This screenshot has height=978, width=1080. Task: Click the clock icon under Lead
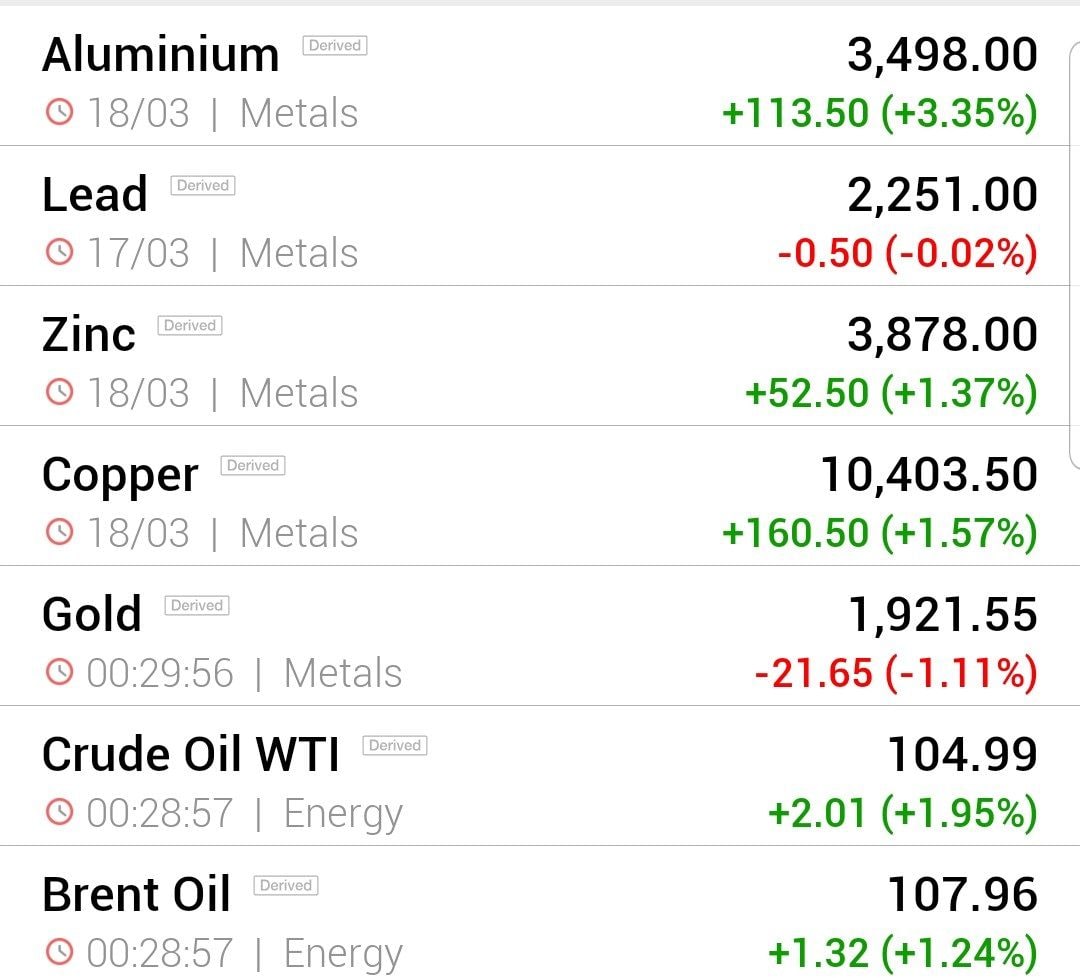tap(59, 251)
